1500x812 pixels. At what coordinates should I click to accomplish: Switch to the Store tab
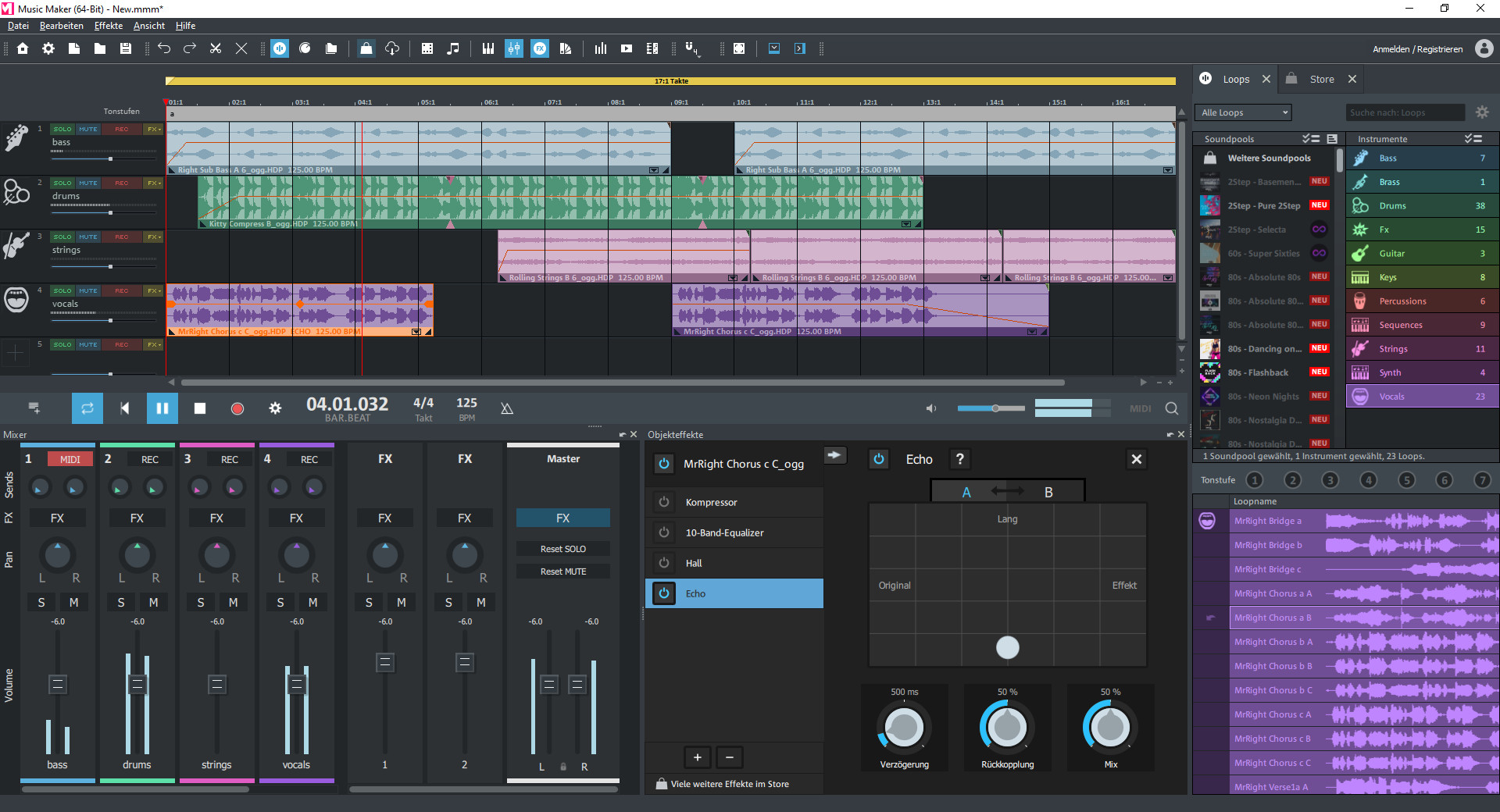tap(1321, 78)
